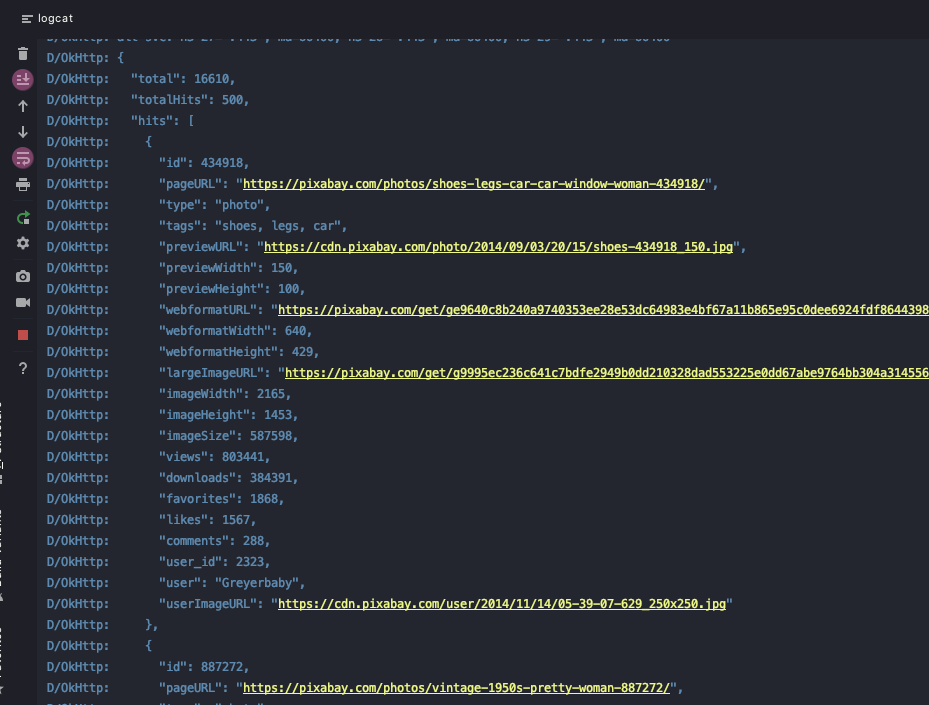Click the "webformatWidth": 640 line

(x=235, y=331)
